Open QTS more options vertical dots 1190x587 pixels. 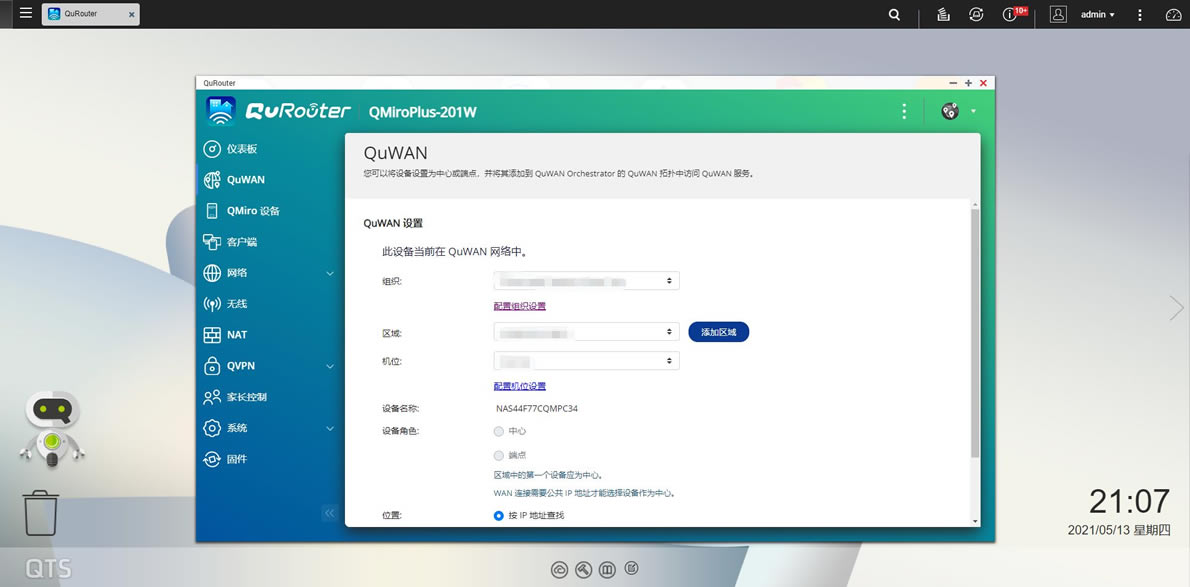click(x=1139, y=14)
